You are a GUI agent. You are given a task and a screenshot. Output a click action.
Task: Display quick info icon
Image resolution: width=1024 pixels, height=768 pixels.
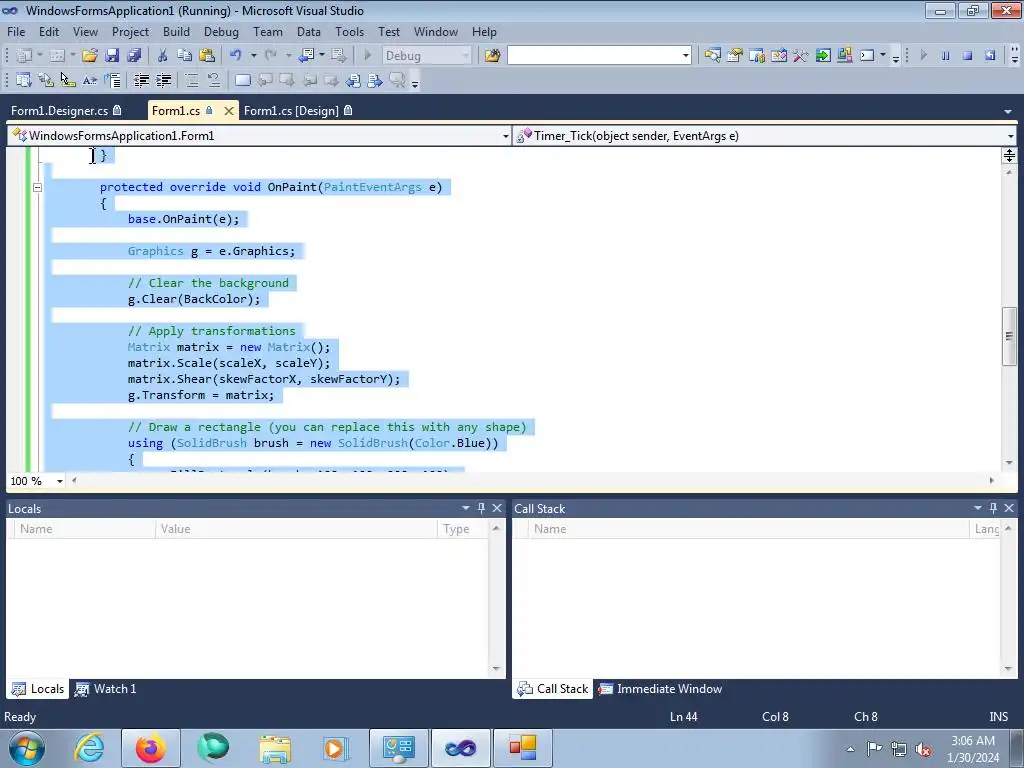click(68, 80)
